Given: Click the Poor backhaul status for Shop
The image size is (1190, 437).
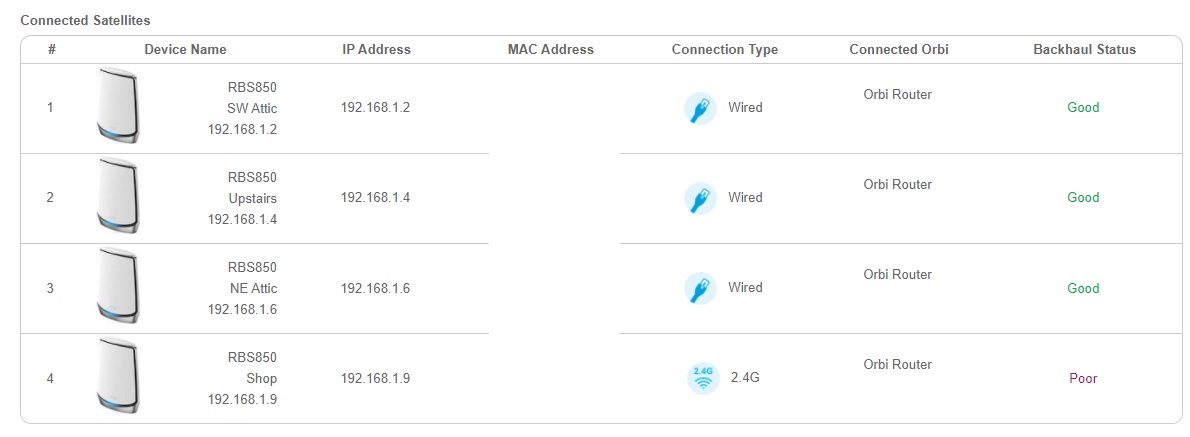Looking at the screenshot, I should tap(1083, 379).
